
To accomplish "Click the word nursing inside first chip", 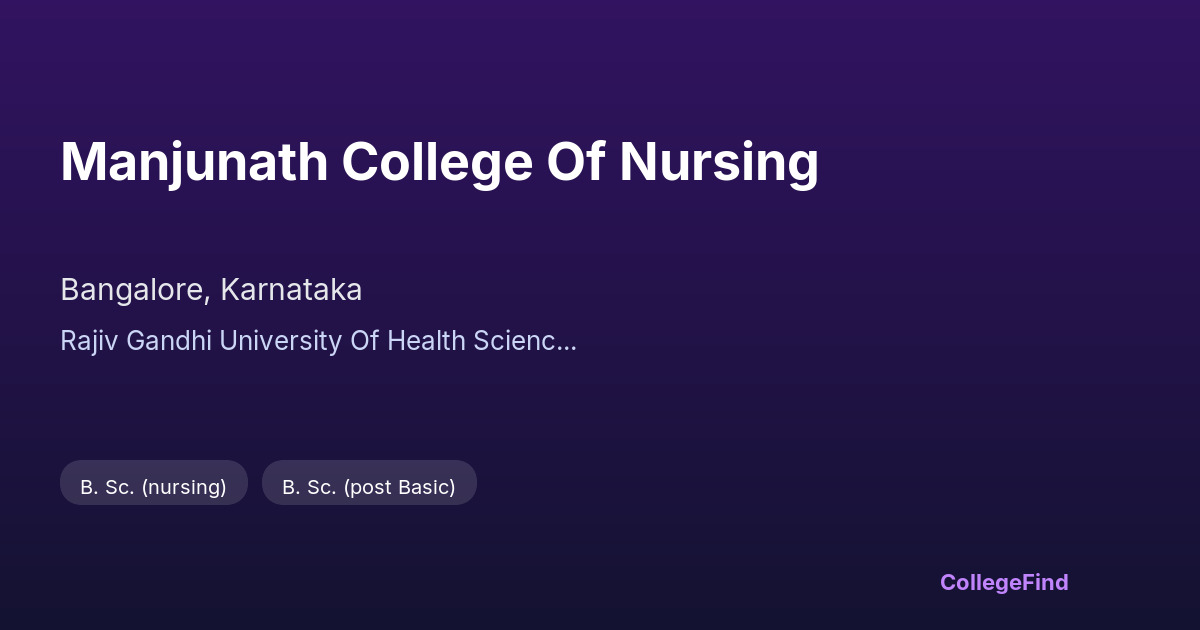I will (184, 487).
